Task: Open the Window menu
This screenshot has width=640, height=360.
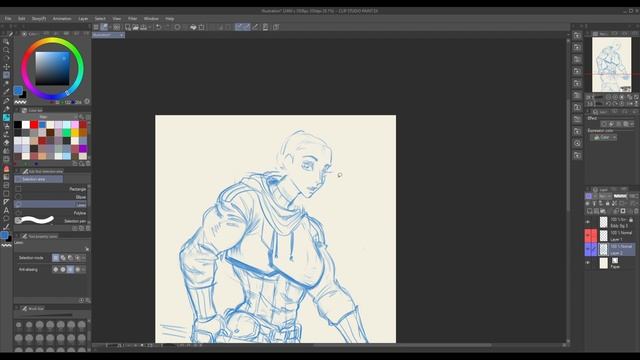Action: [151, 19]
